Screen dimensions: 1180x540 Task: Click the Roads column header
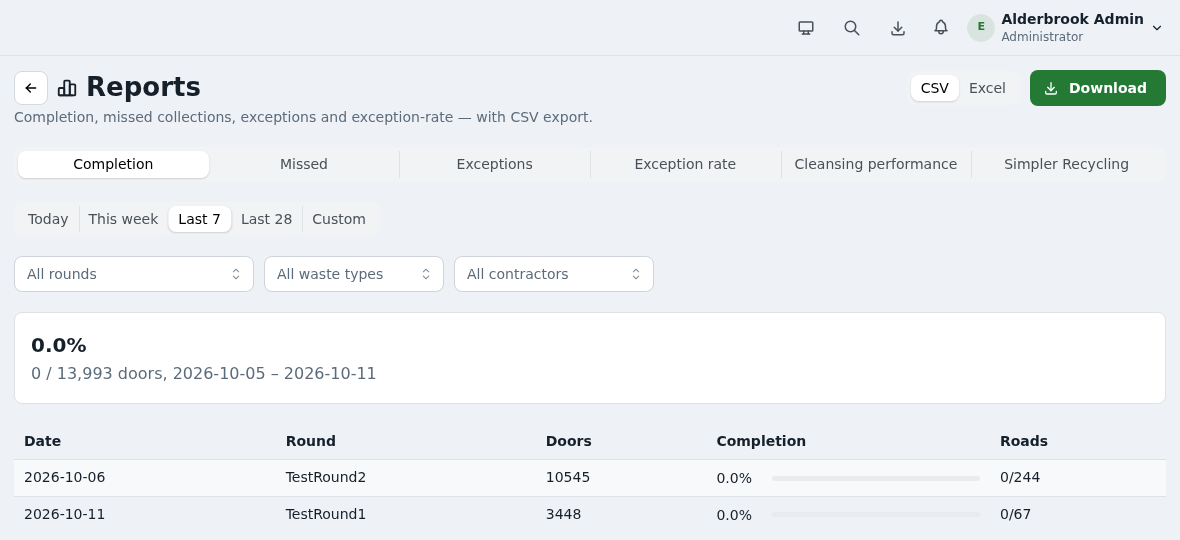click(x=1023, y=441)
